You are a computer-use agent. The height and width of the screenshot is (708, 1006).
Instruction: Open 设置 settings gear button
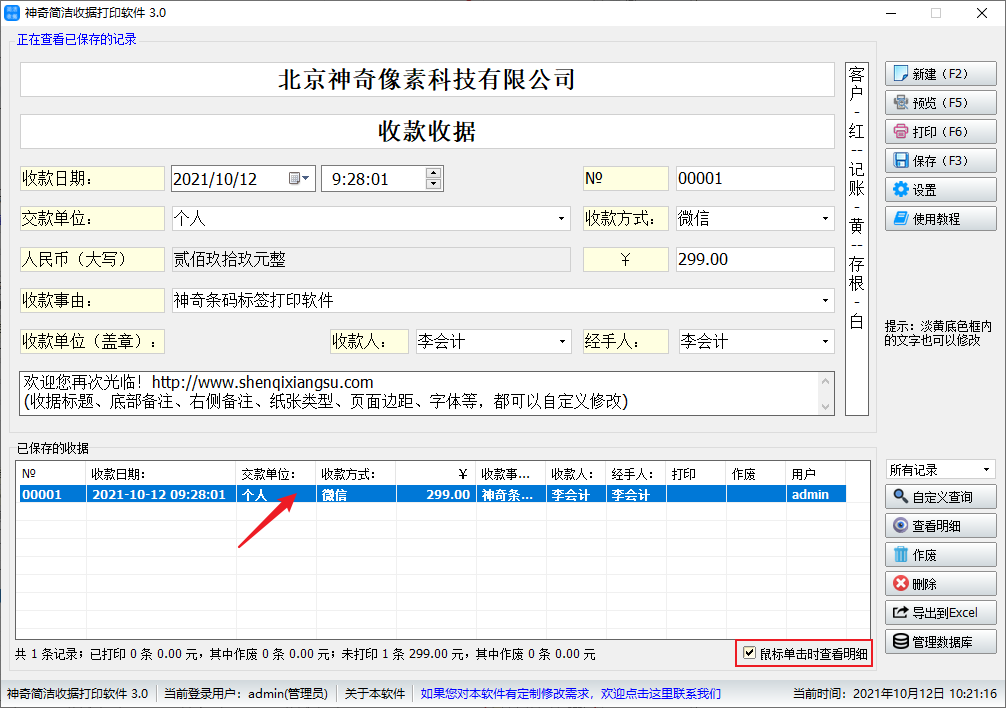[x=940, y=190]
